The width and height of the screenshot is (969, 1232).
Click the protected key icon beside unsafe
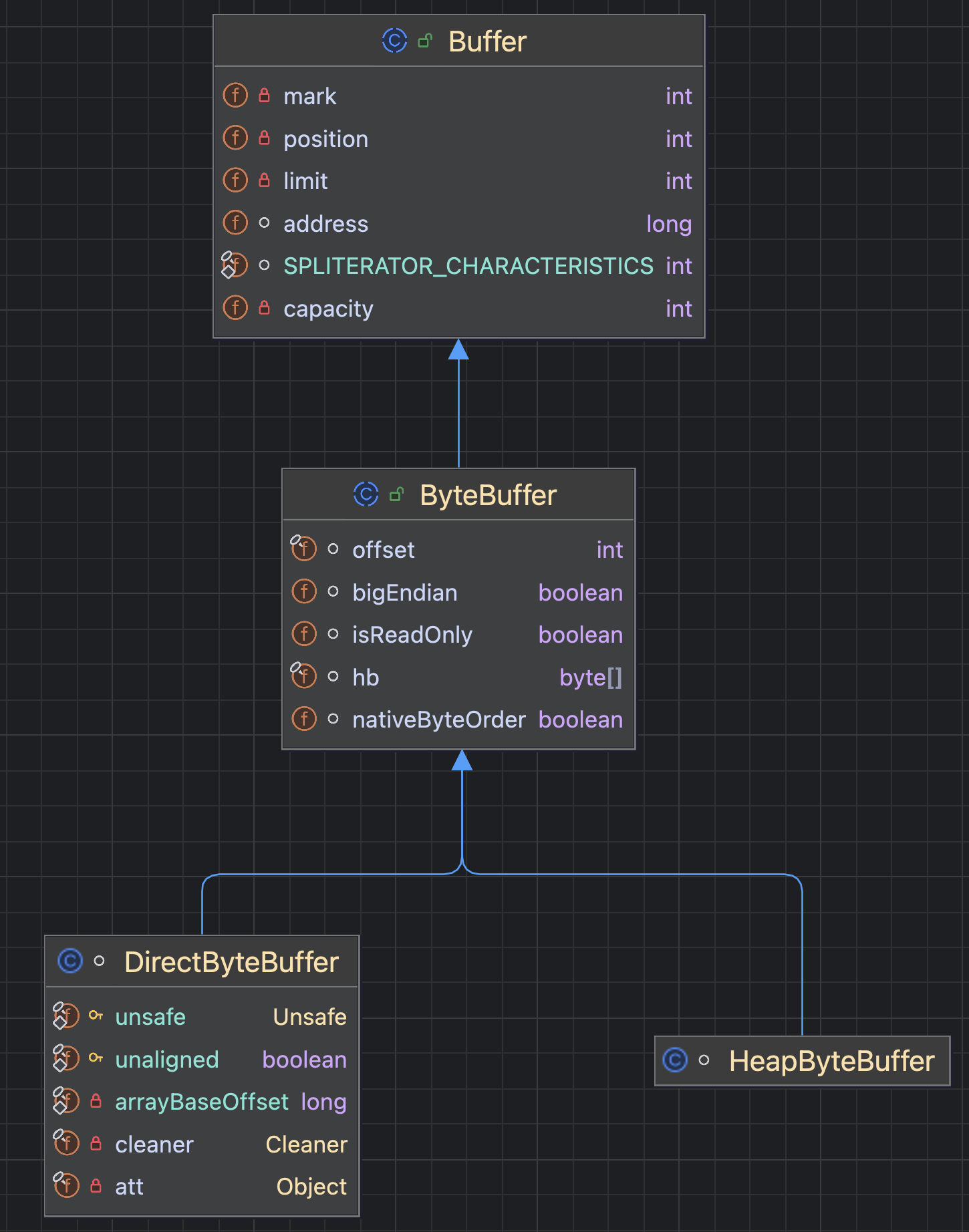pyautogui.click(x=96, y=1016)
